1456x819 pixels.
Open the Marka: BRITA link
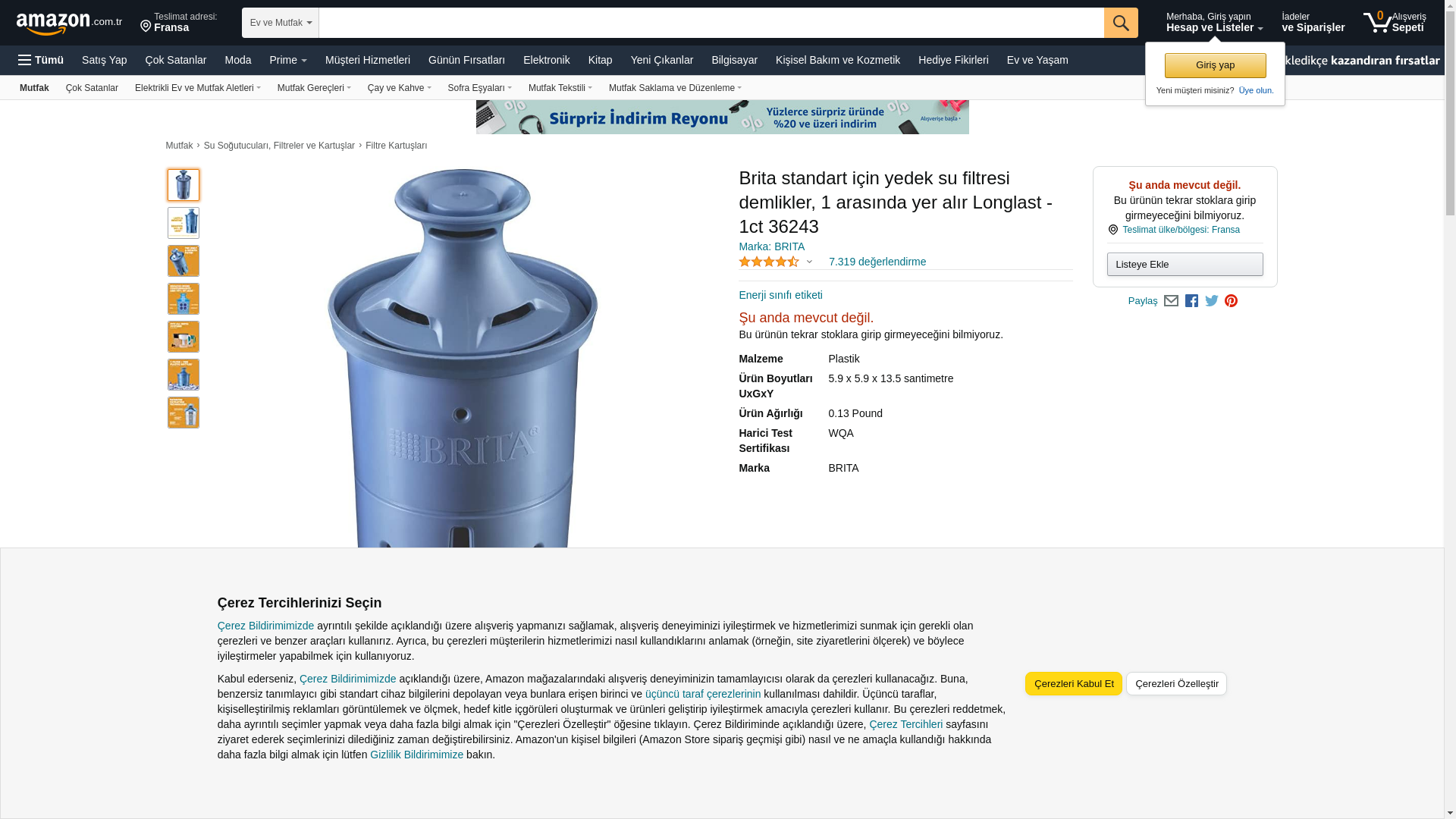[x=771, y=246]
